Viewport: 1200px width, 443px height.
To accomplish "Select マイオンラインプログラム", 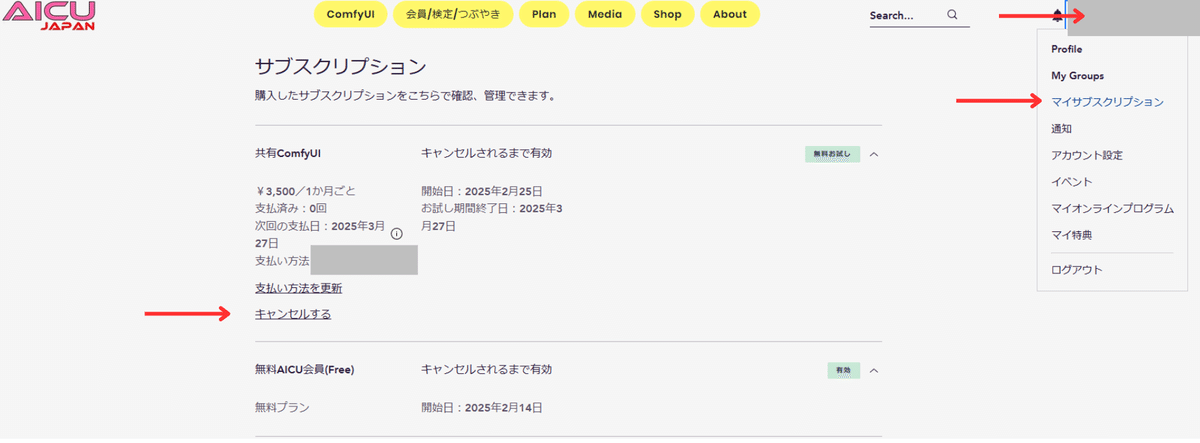I will click(x=1112, y=209).
